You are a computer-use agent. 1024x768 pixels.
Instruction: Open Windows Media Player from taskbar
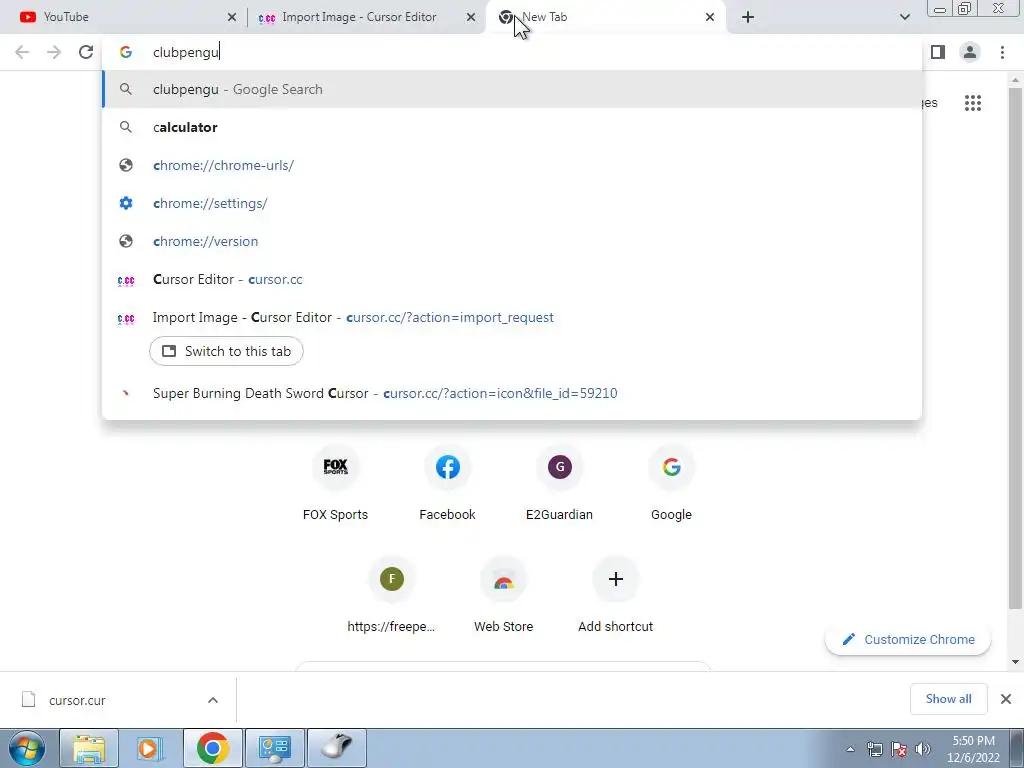point(150,748)
